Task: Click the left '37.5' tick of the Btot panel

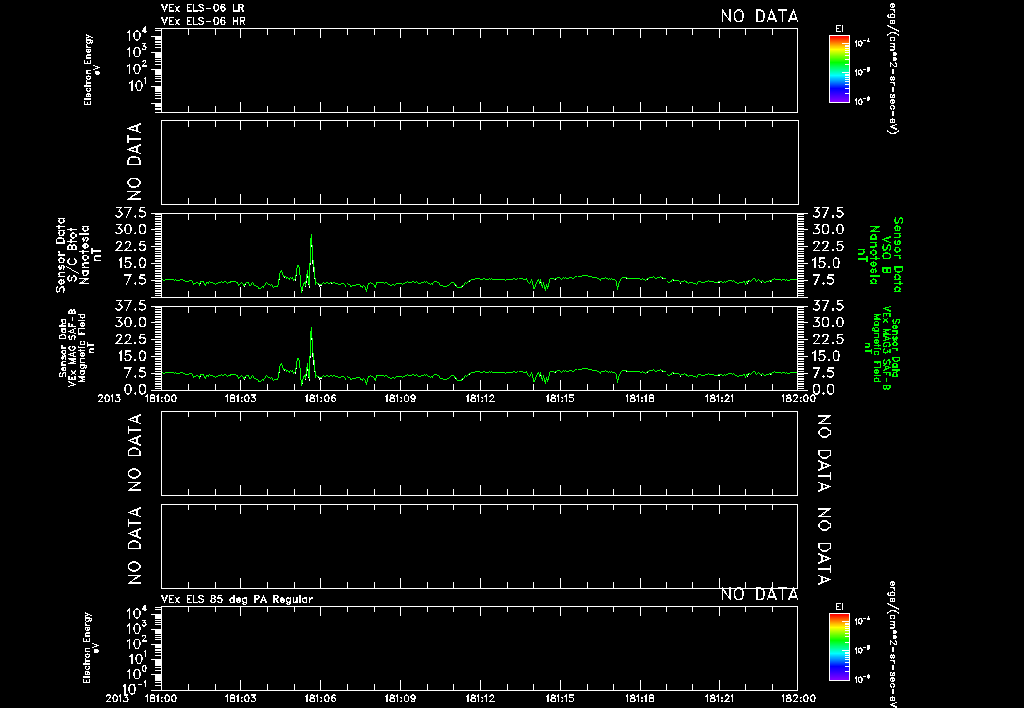Action: [x=133, y=212]
